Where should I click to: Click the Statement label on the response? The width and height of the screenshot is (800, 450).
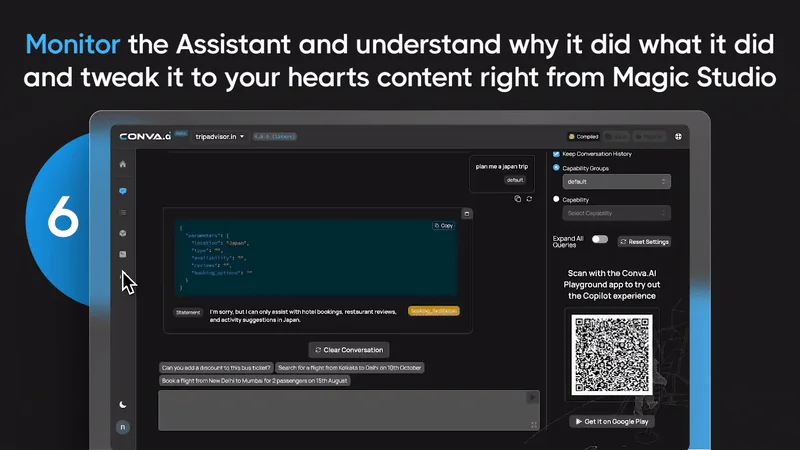coord(188,312)
